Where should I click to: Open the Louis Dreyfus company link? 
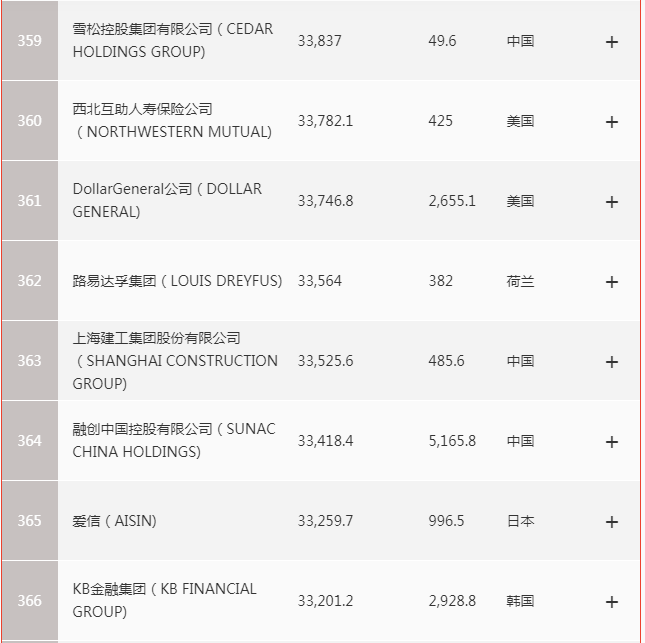pyautogui.click(x=177, y=281)
